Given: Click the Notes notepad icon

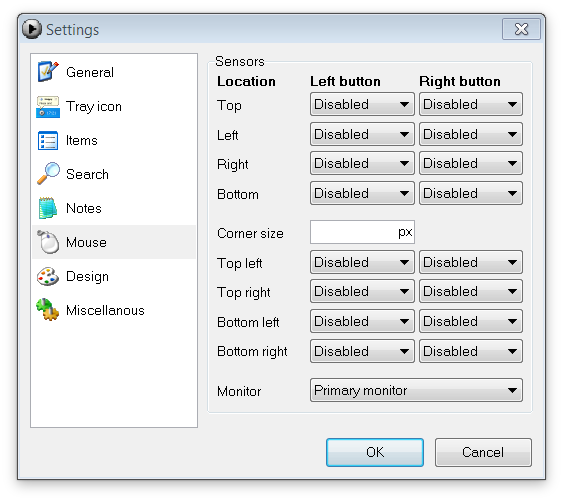Looking at the screenshot, I should click(x=48, y=208).
